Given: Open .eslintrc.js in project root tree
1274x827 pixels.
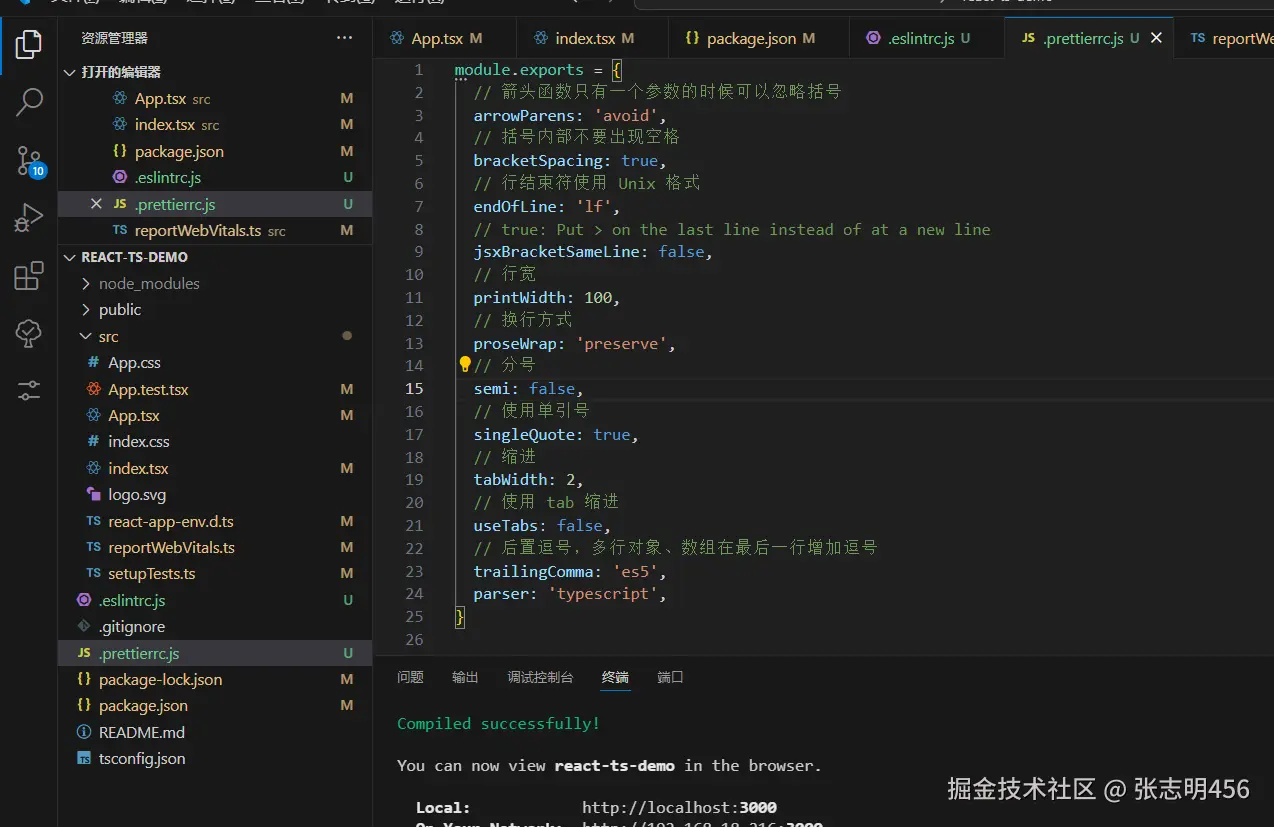Looking at the screenshot, I should point(215,600).
